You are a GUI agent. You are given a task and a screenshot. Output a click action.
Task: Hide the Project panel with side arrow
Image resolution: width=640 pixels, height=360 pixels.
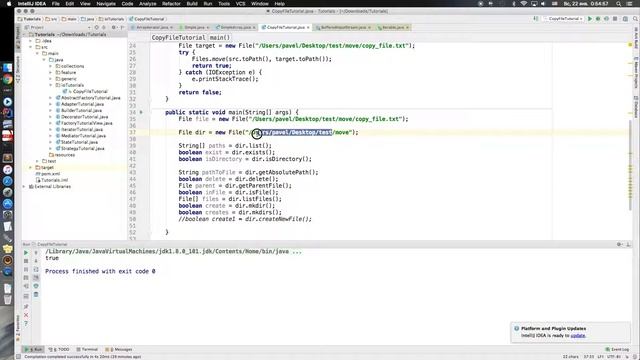point(122,27)
